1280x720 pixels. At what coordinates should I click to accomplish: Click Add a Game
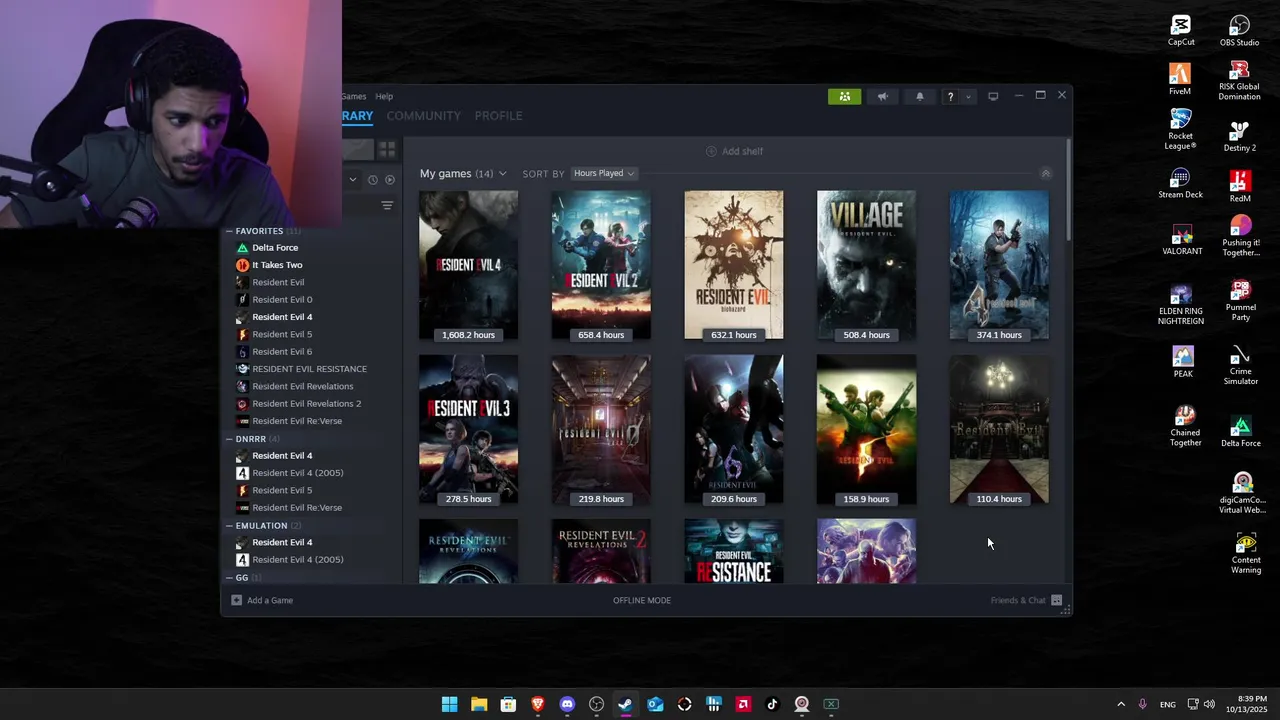point(262,601)
